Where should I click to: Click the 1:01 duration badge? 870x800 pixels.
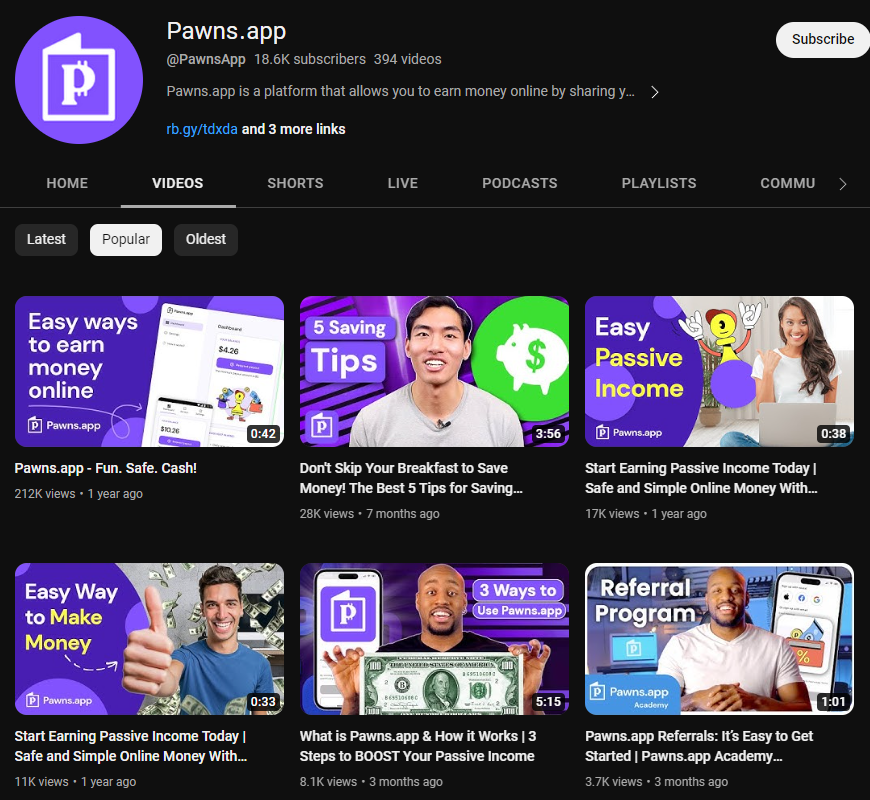coord(833,702)
